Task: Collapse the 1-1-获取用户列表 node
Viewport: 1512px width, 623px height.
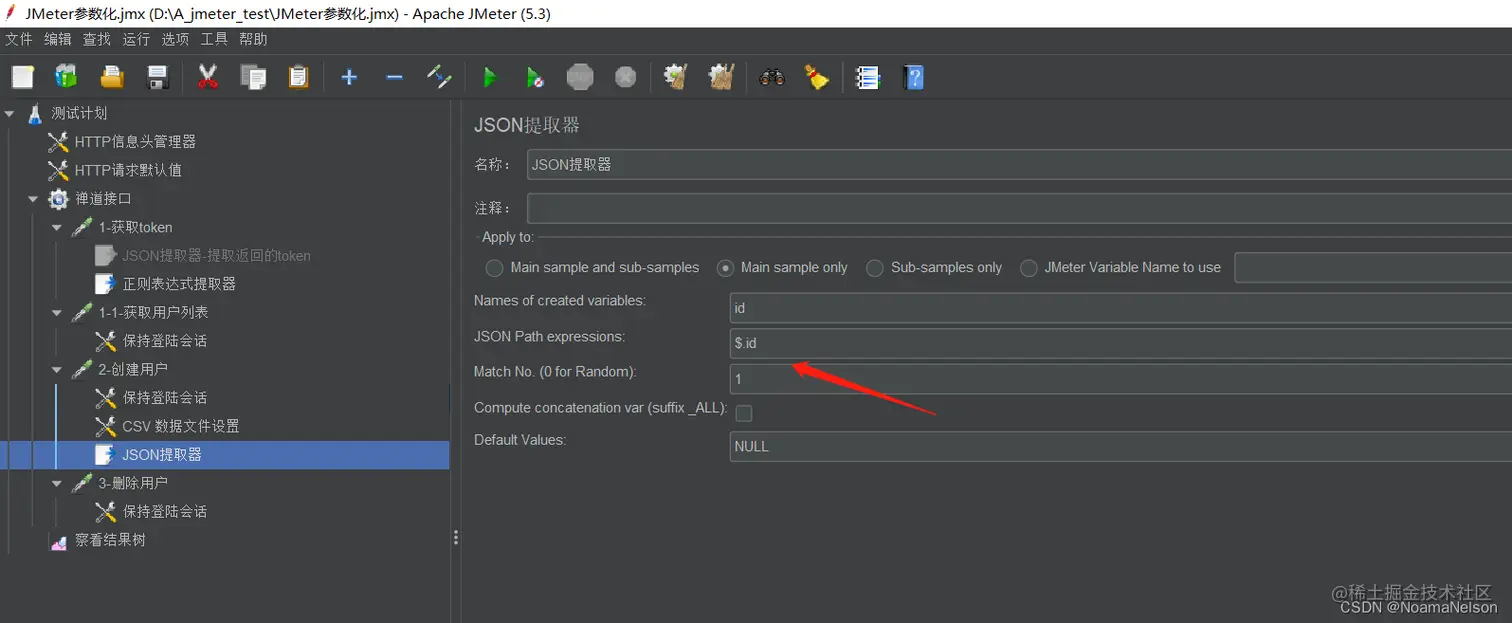Action: click(57, 313)
